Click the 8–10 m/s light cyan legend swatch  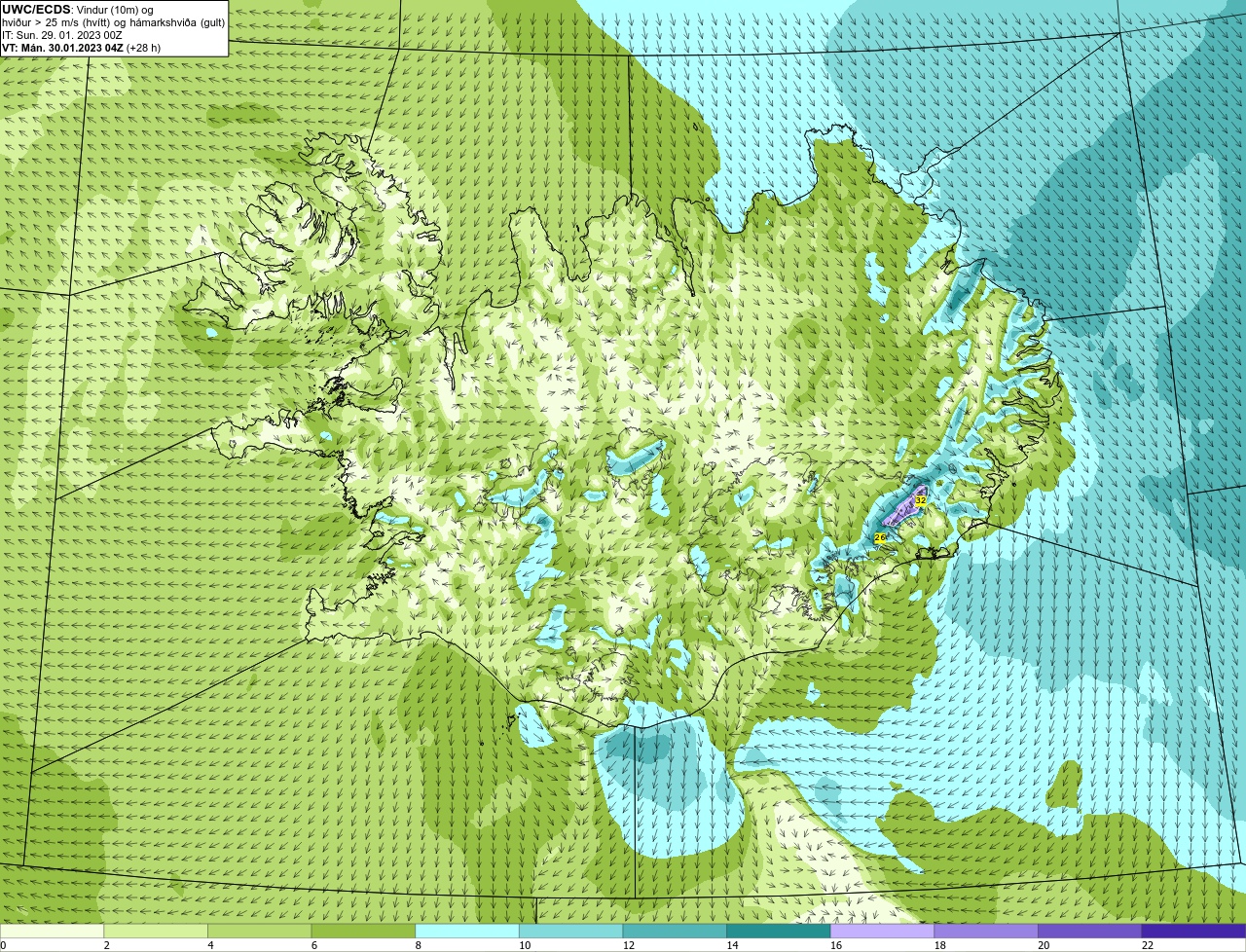(x=467, y=931)
